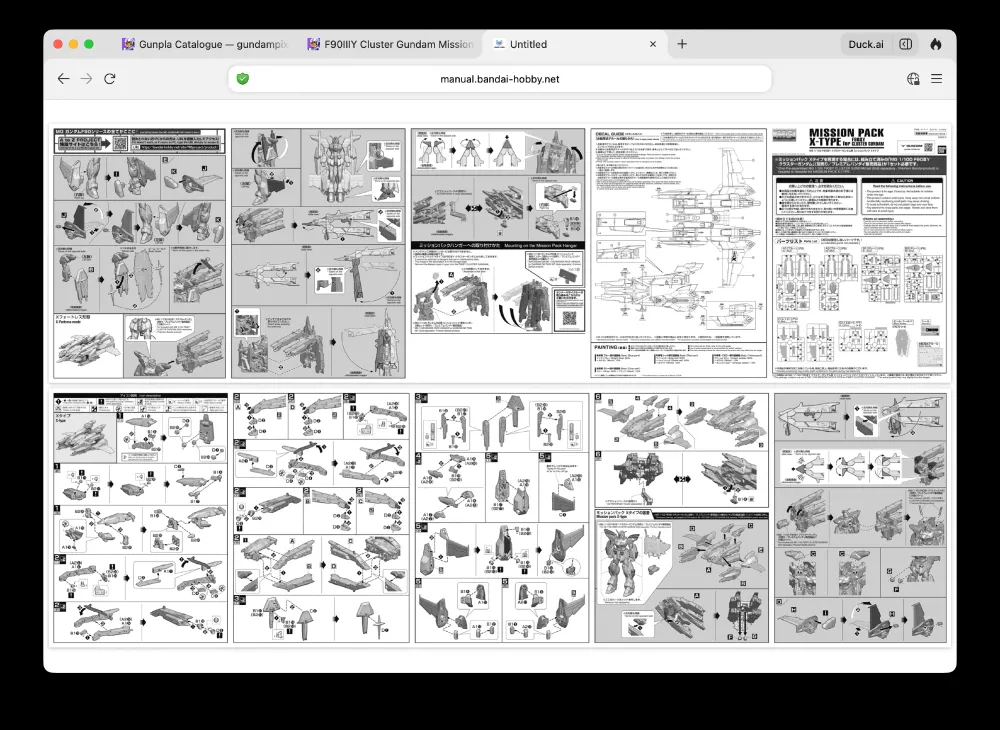Switch to the Gunpla Catalogue tab
Screen dimensions: 1000x730
[200, 44]
